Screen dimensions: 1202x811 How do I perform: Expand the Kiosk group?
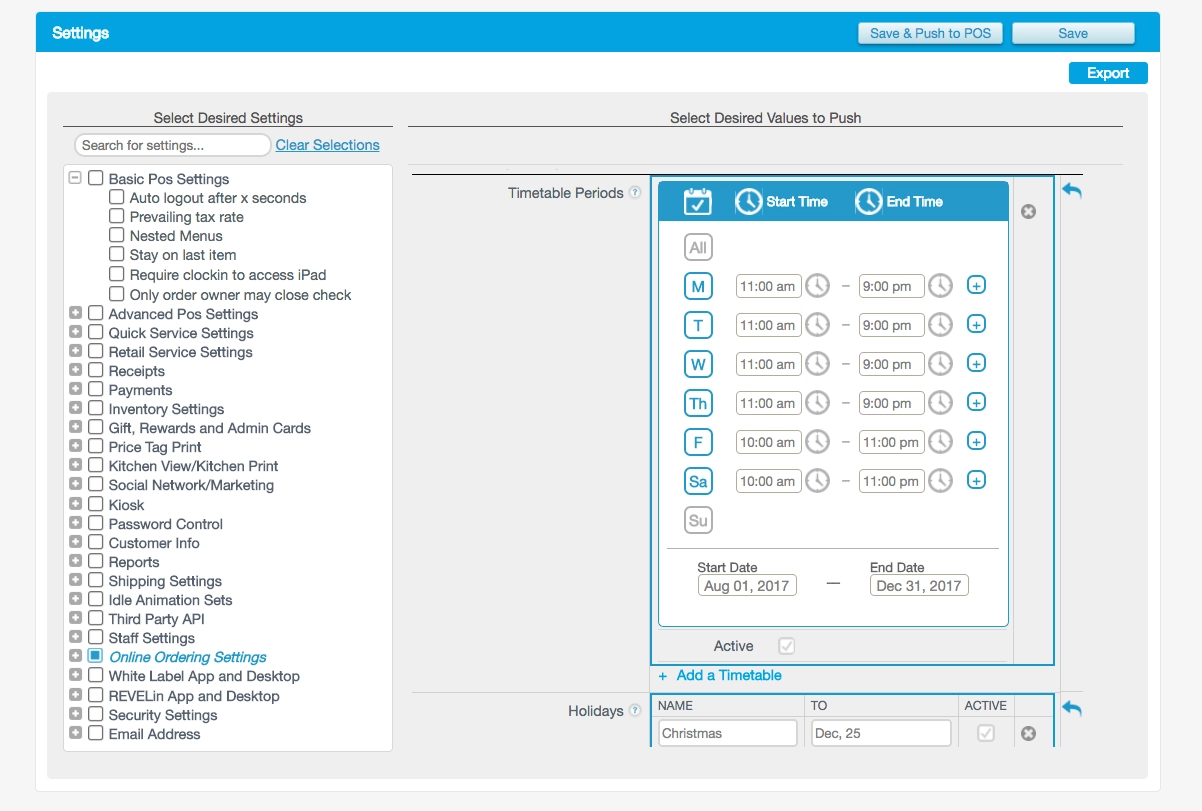pos(75,504)
